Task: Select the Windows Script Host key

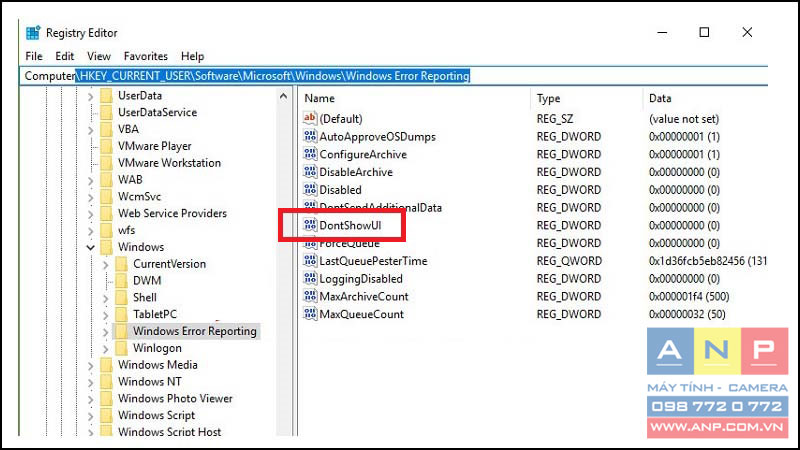Action: pos(169,432)
